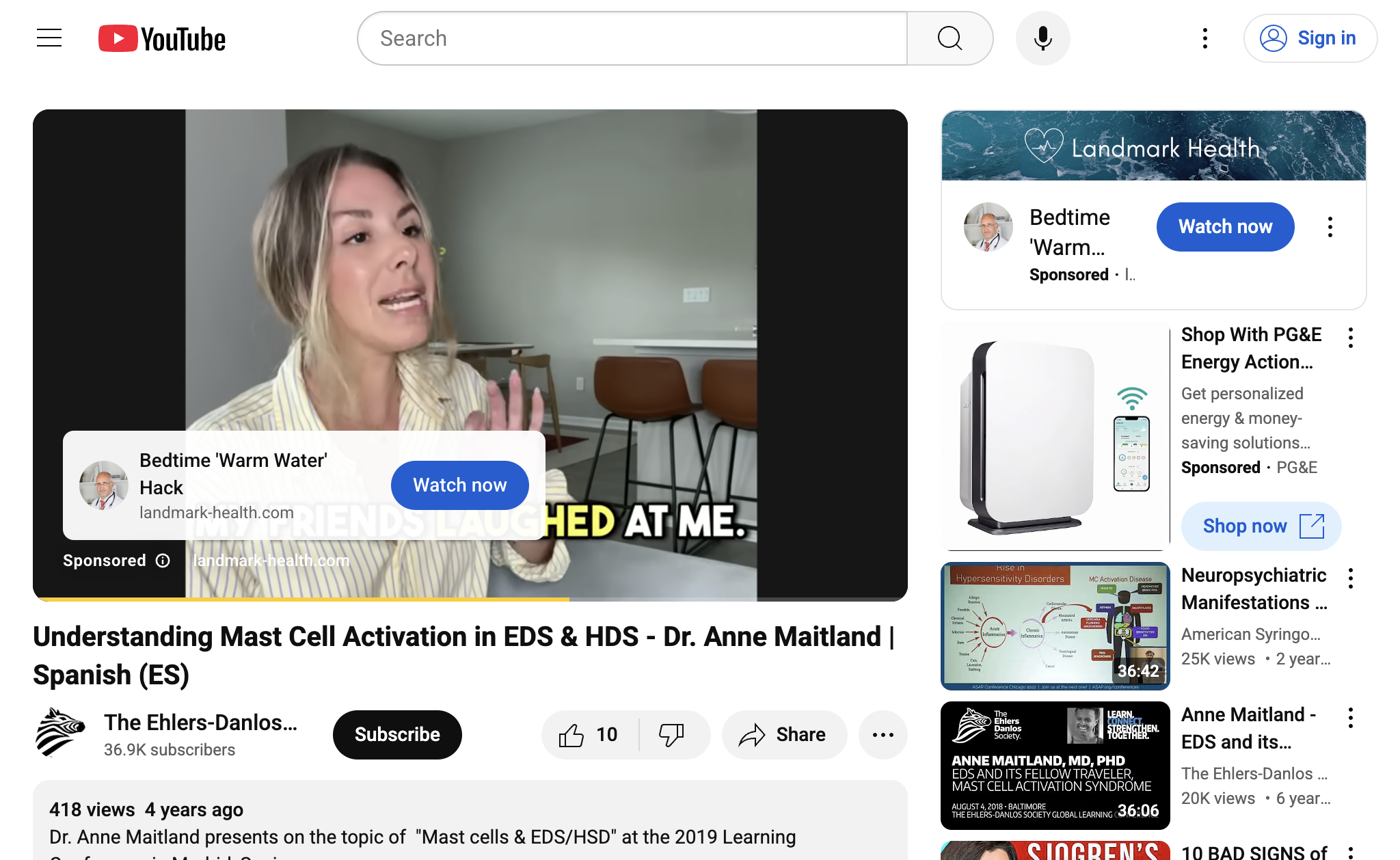
Task: Like the video with thumbs up
Action: [590, 735]
